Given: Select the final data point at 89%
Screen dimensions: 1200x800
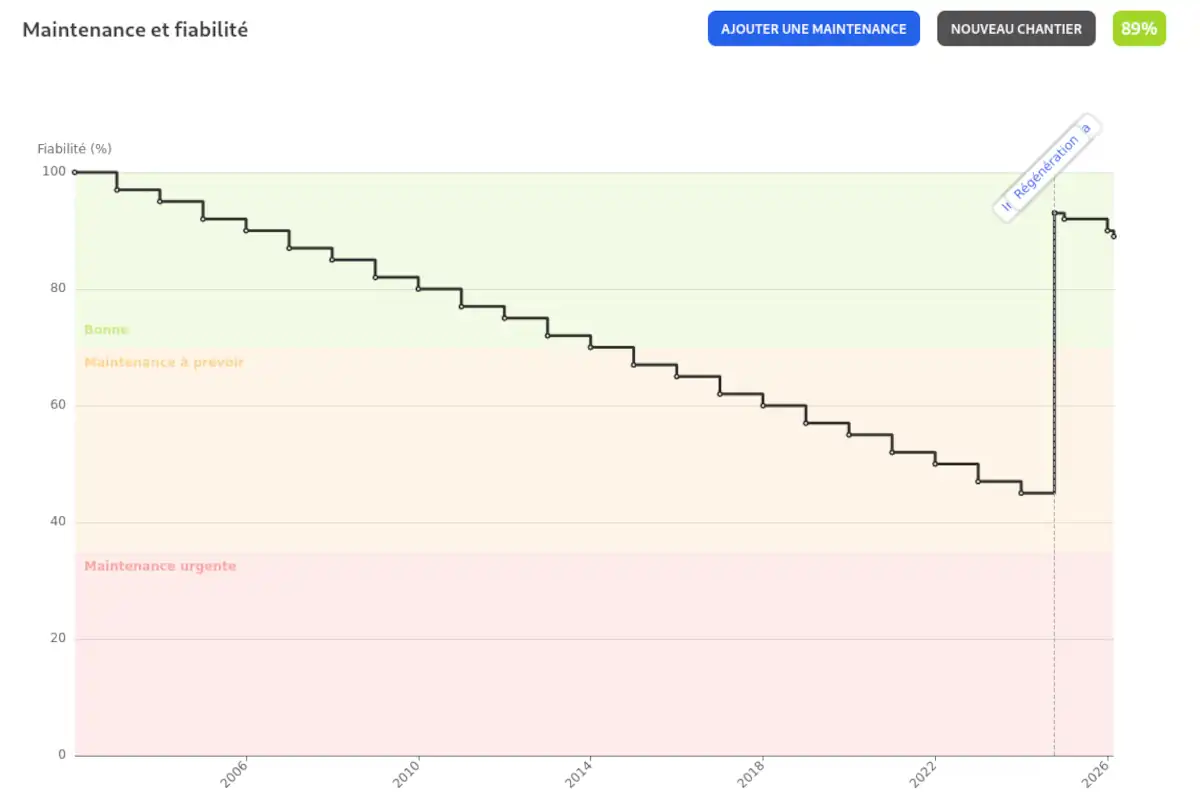Looking at the screenshot, I should tap(1114, 236).
